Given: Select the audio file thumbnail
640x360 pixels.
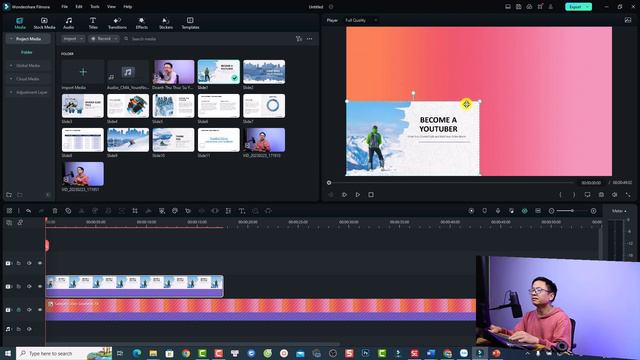Looking at the screenshot, I should [128, 72].
